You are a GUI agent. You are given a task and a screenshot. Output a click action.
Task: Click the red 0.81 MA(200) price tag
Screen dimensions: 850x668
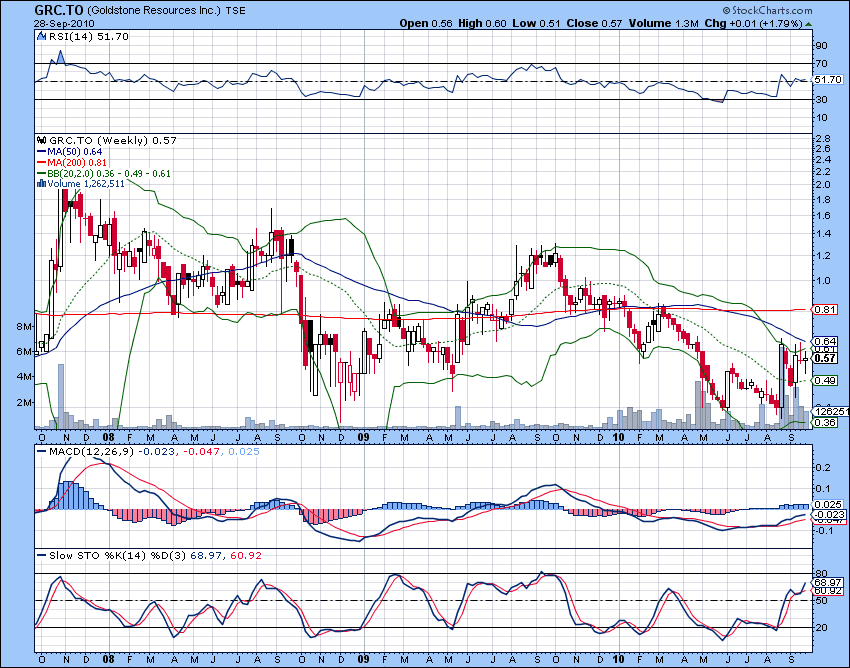[825, 310]
